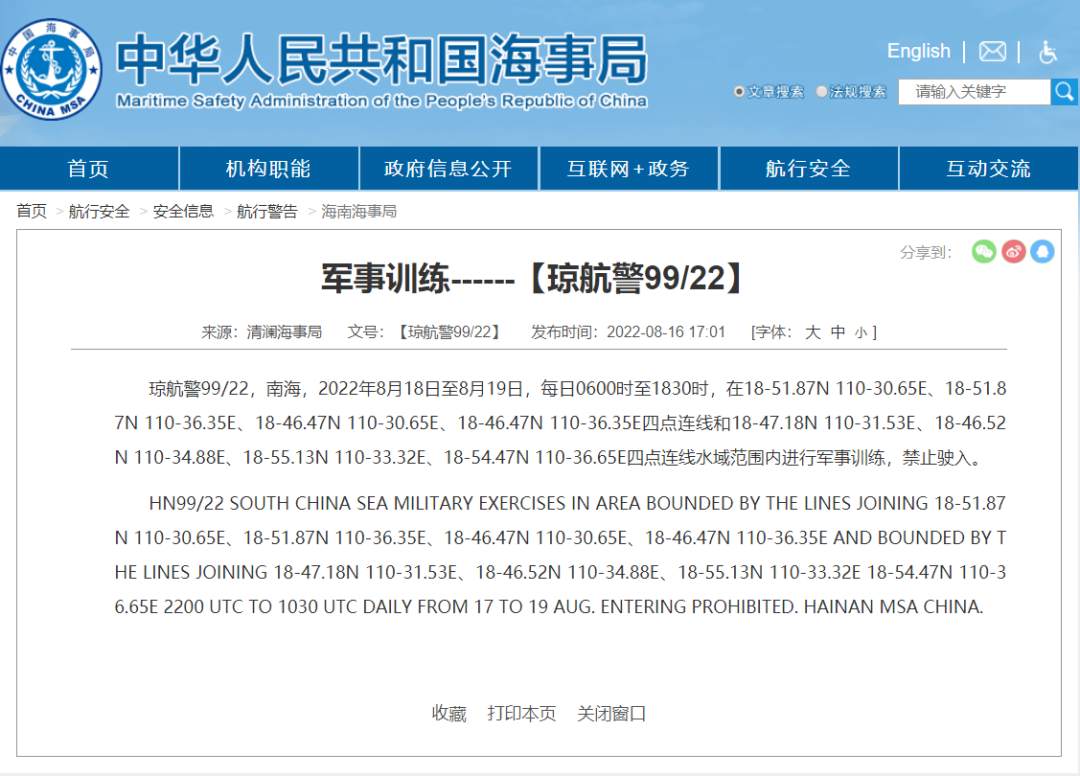Go to 安全信息 in the breadcrumb
This screenshot has width=1080, height=776.
pyautogui.click(x=183, y=211)
